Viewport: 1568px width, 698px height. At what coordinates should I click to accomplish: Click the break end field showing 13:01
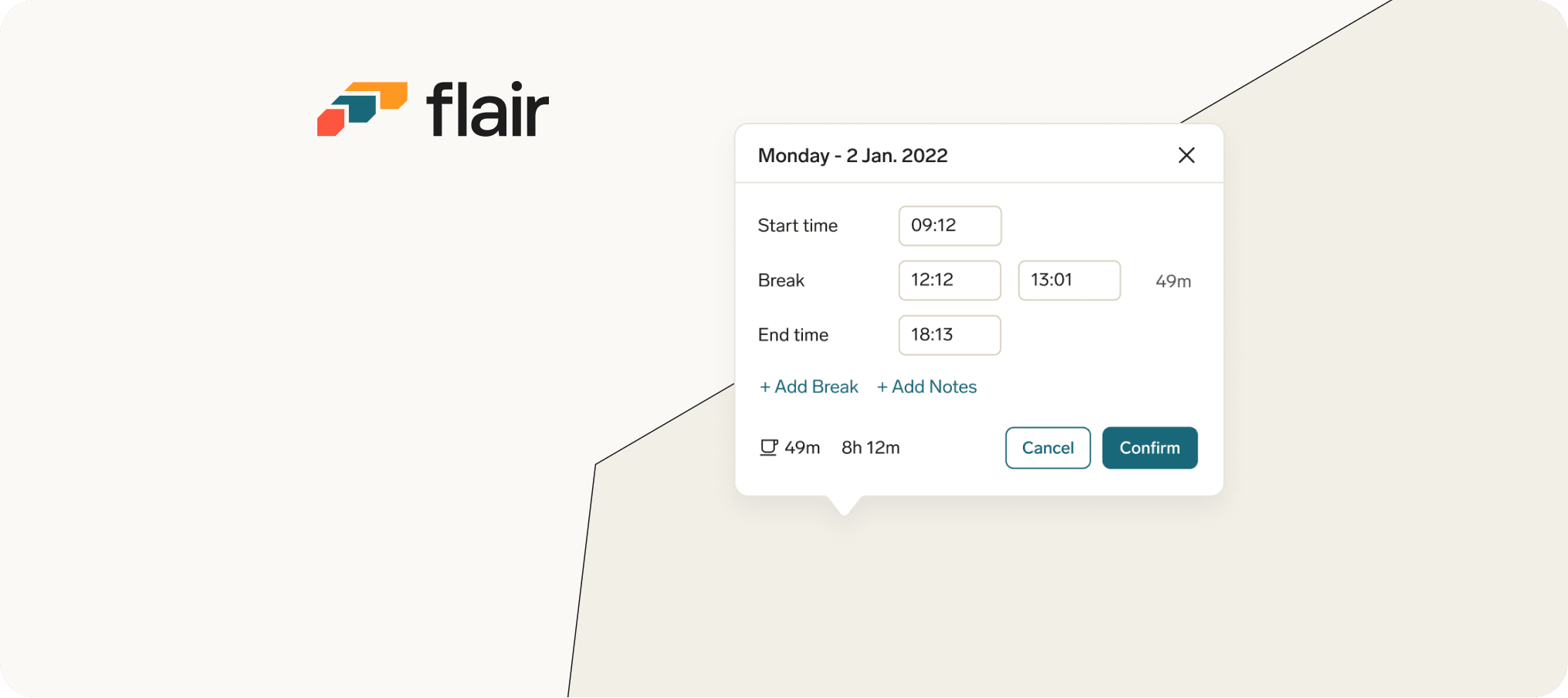click(x=1069, y=280)
